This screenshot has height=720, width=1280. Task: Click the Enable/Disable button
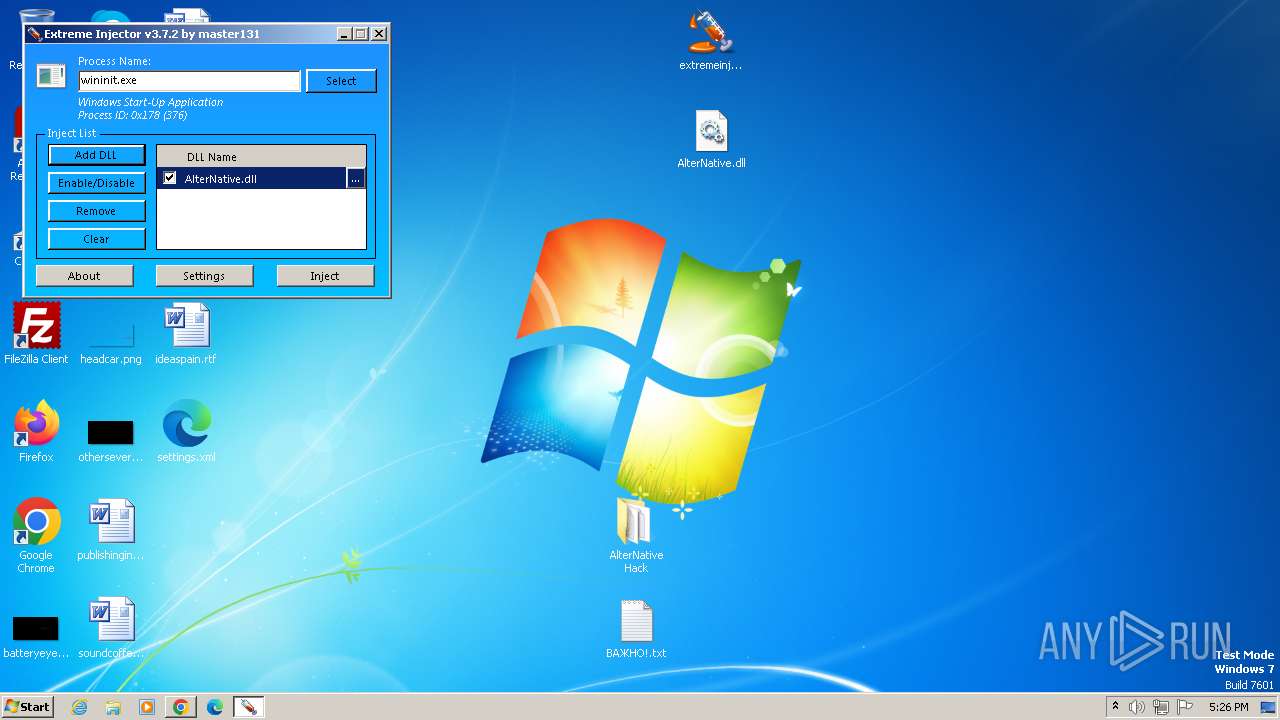[x=96, y=183]
